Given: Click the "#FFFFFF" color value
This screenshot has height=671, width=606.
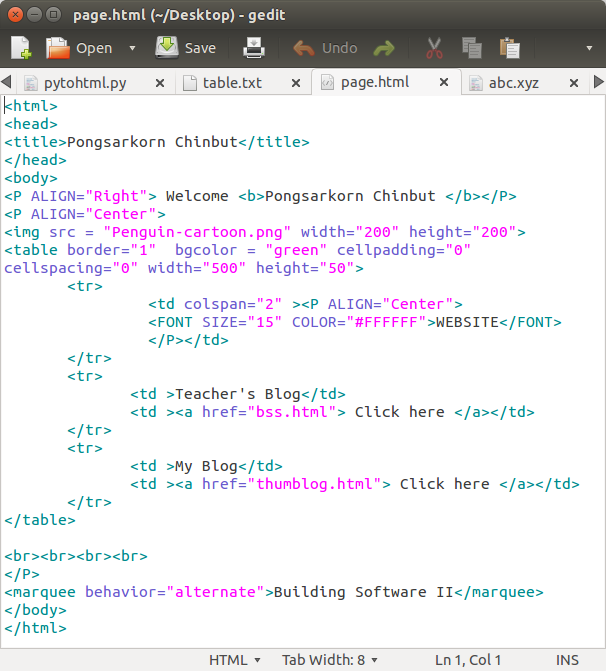Looking at the screenshot, I should (386, 322).
